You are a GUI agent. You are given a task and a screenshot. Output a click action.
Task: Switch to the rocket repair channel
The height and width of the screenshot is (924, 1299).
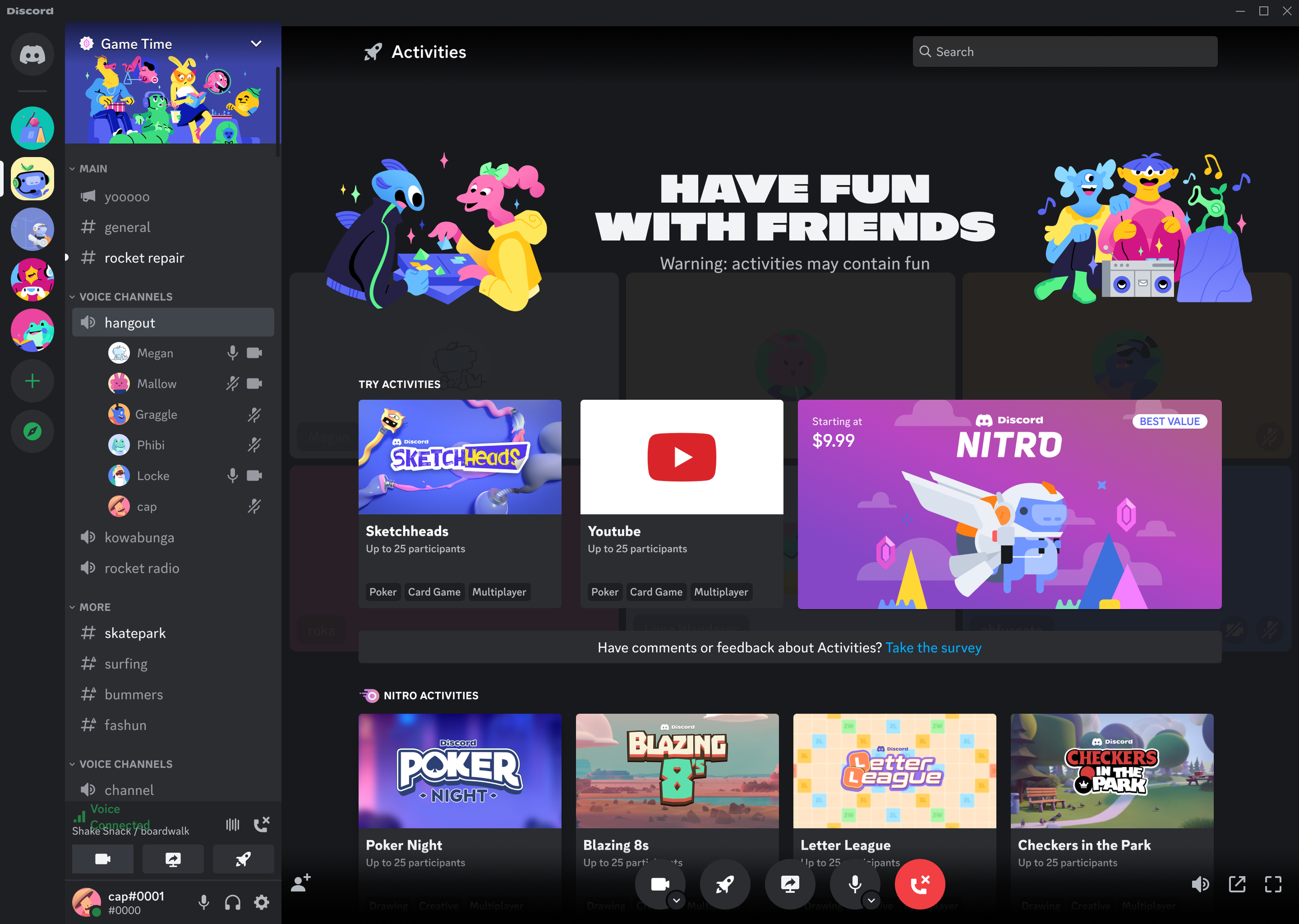pos(144,258)
